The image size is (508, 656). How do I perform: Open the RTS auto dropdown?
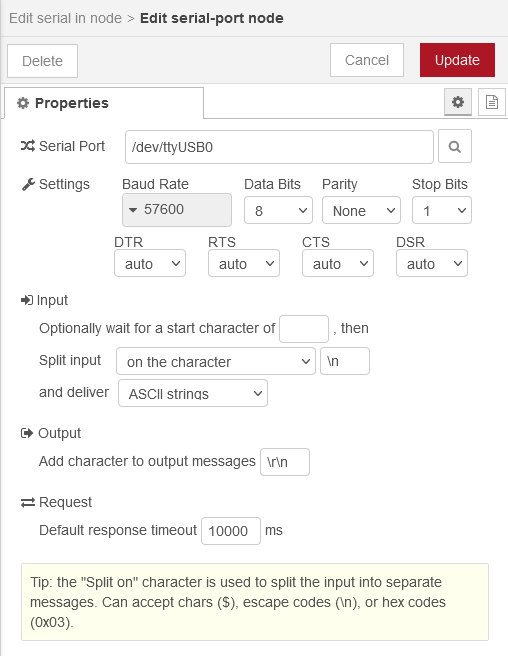[x=244, y=263]
